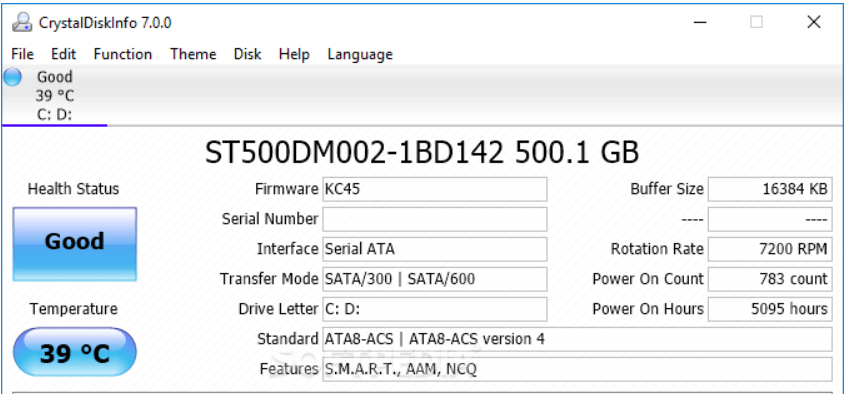Viewport: 846px width, 394px height.
Task: Click the disk title ST500DM002-1BD142 500.1 GB
Action: (x=422, y=153)
